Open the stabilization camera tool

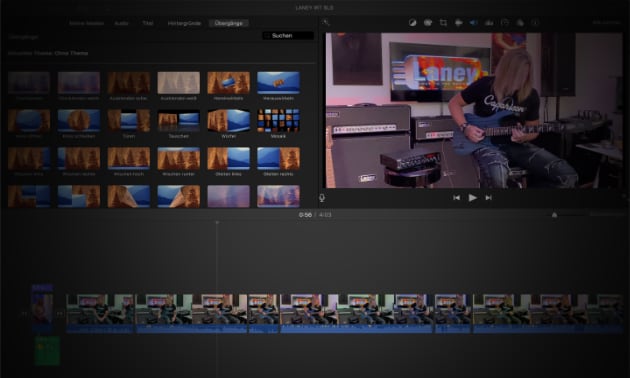(x=458, y=23)
